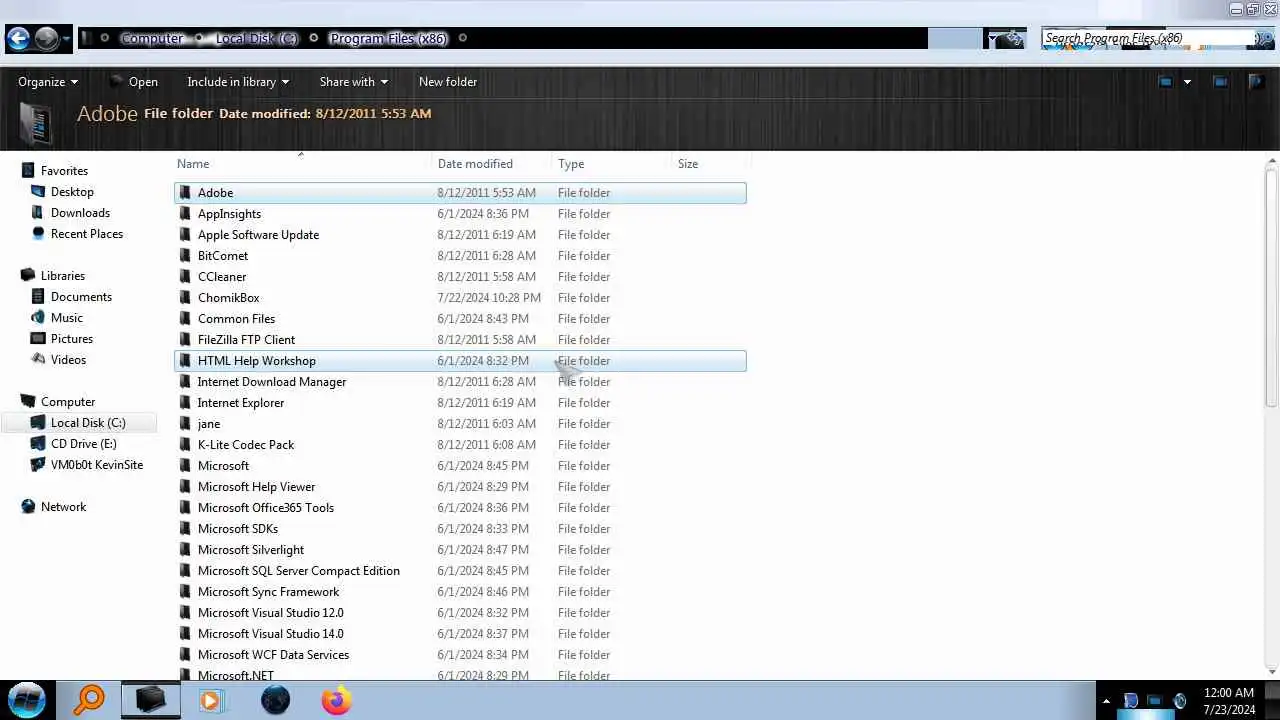The height and width of the screenshot is (720, 1280).
Task: Click the Search Program Files (x86) box
Action: 1148,38
